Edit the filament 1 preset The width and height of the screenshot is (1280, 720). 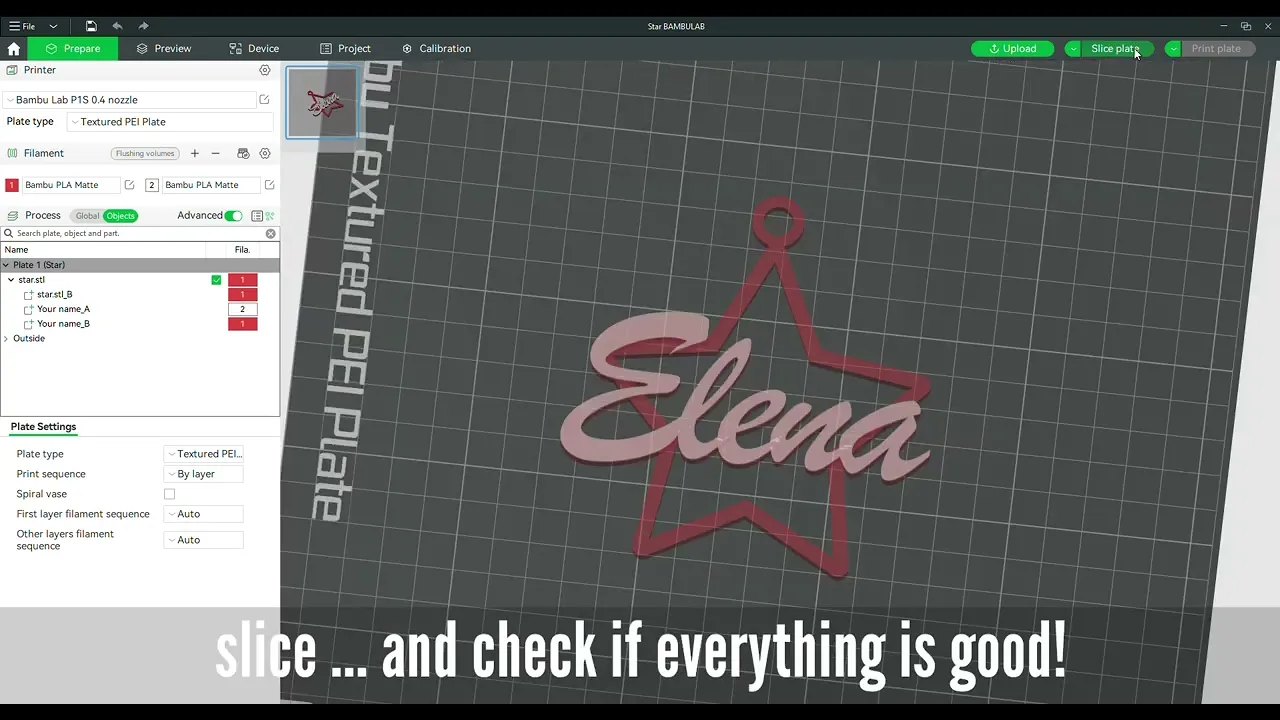click(130, 185)
